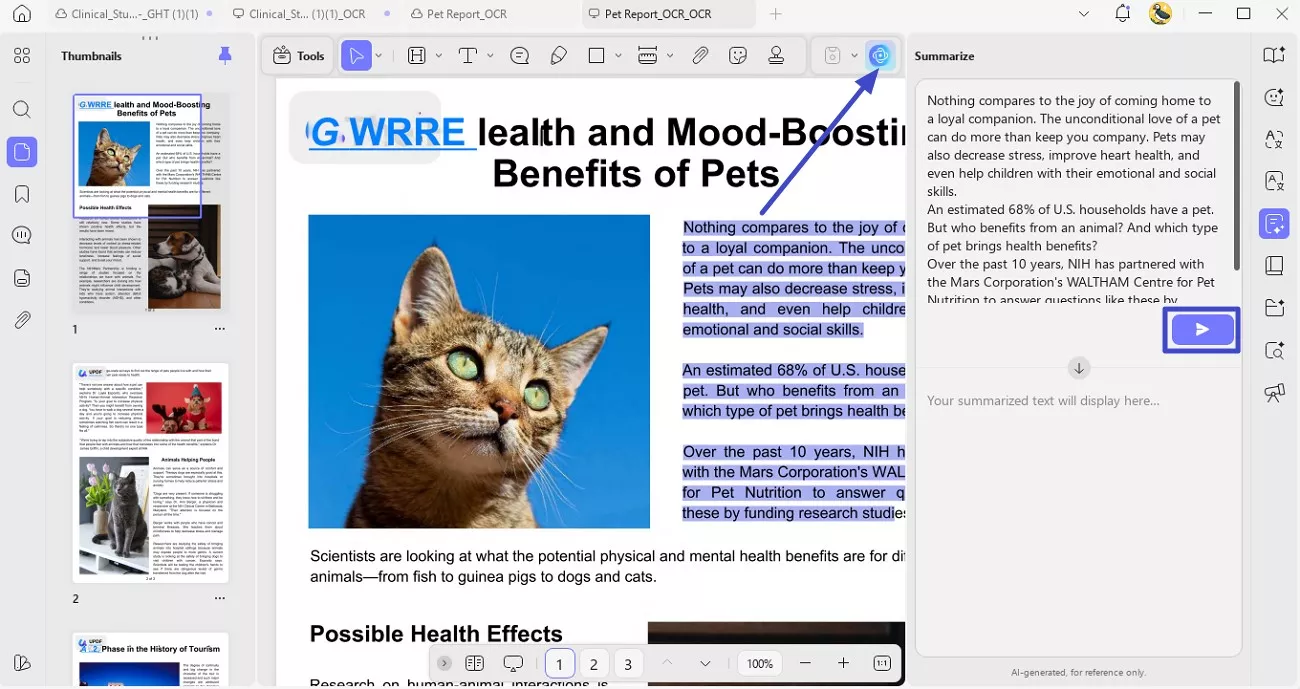Open the four-squares grid icon in left sidebar
This screenshot has width=1300, height=689.
coord(22,56)
